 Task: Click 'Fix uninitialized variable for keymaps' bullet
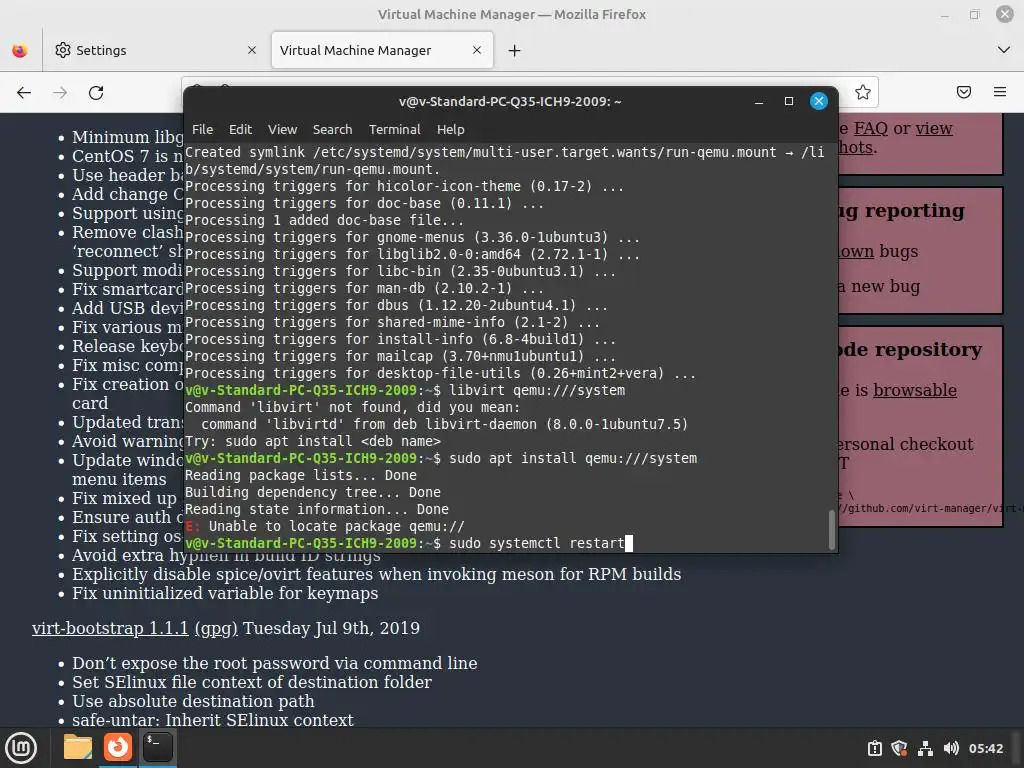click(x=225, y=593)
